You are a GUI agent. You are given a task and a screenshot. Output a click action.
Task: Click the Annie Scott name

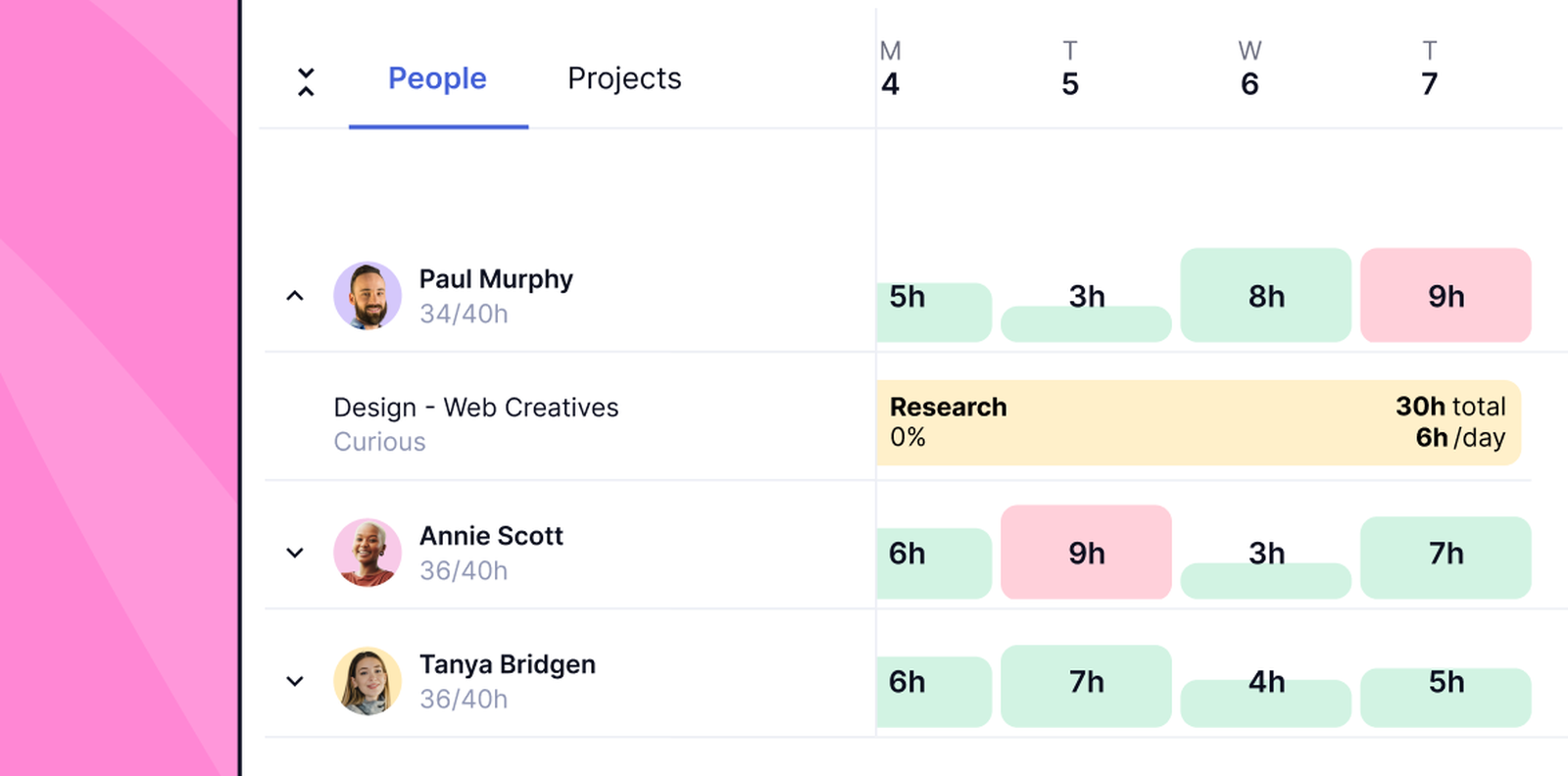[491, 536]
